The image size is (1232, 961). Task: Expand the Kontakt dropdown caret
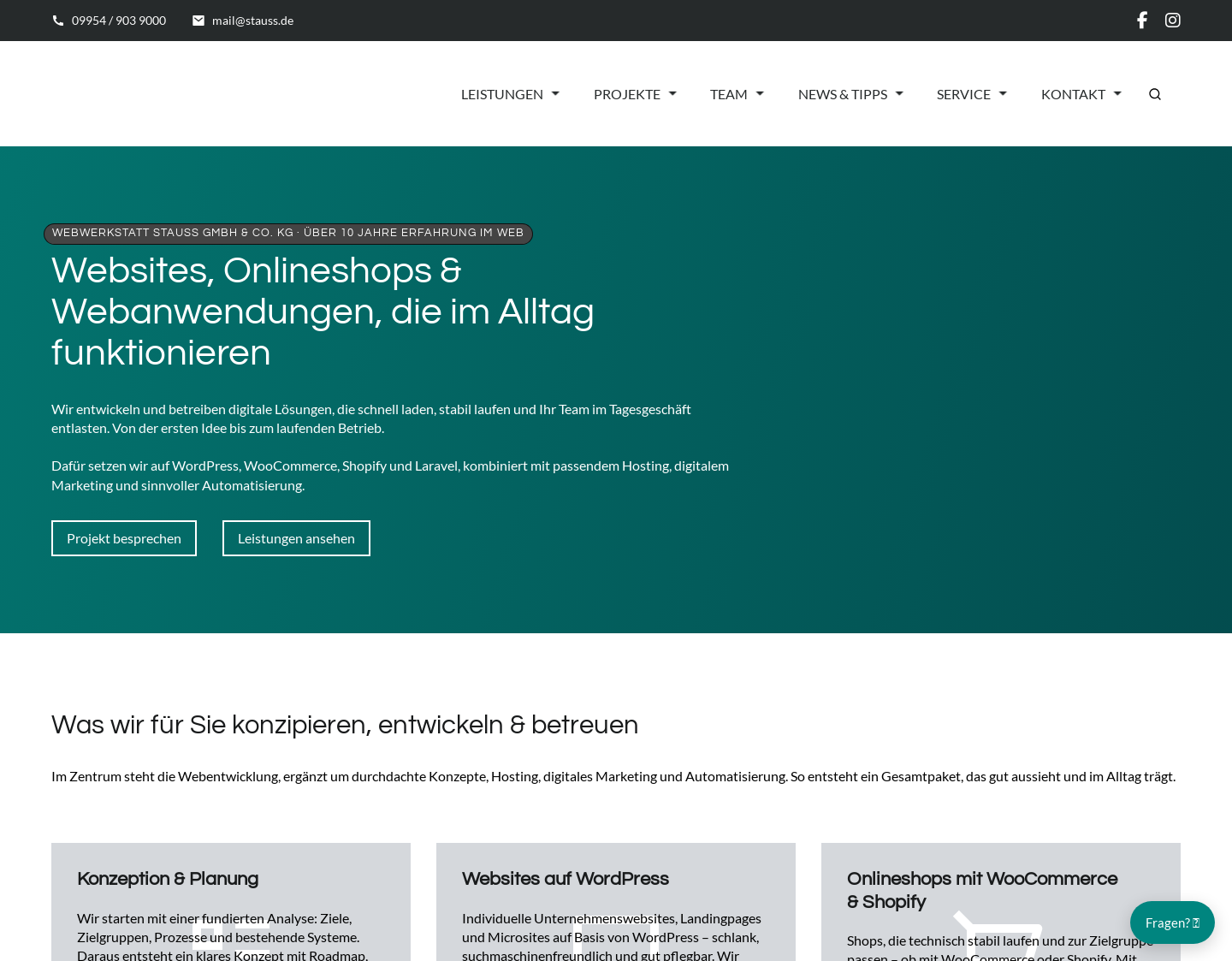tap(1117, 94)
